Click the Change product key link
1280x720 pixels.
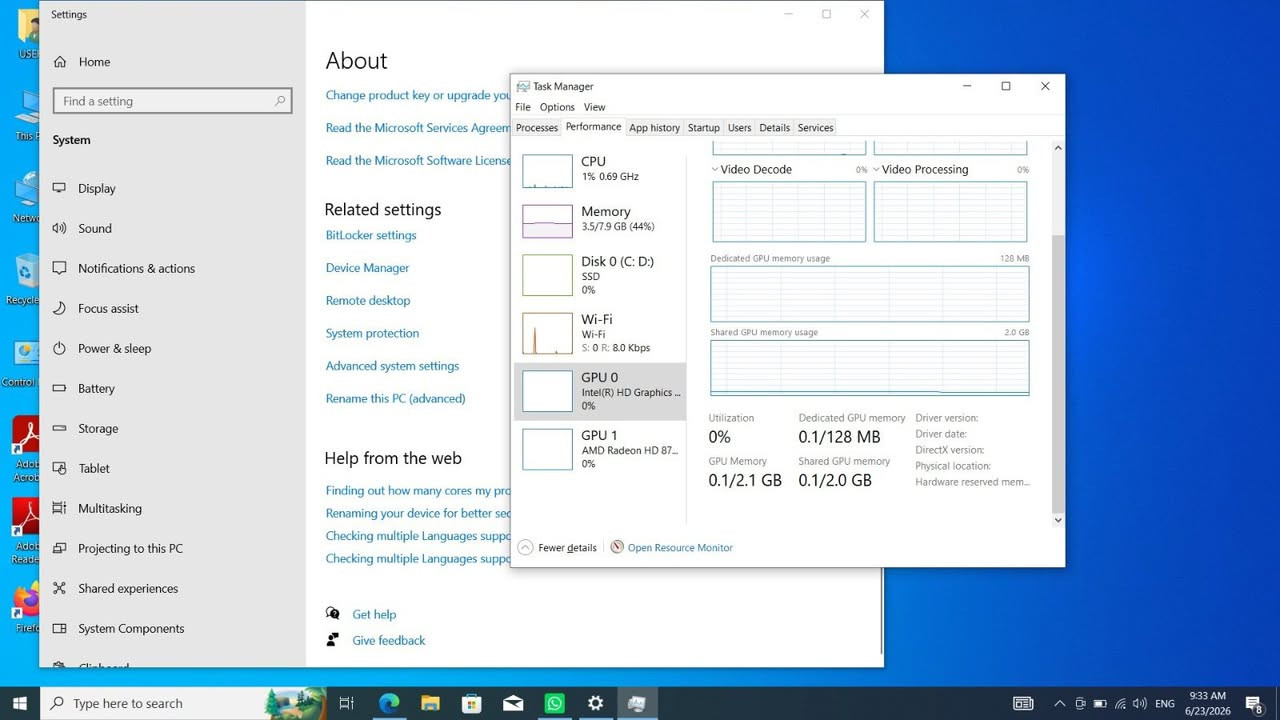(x=418, y=95)
